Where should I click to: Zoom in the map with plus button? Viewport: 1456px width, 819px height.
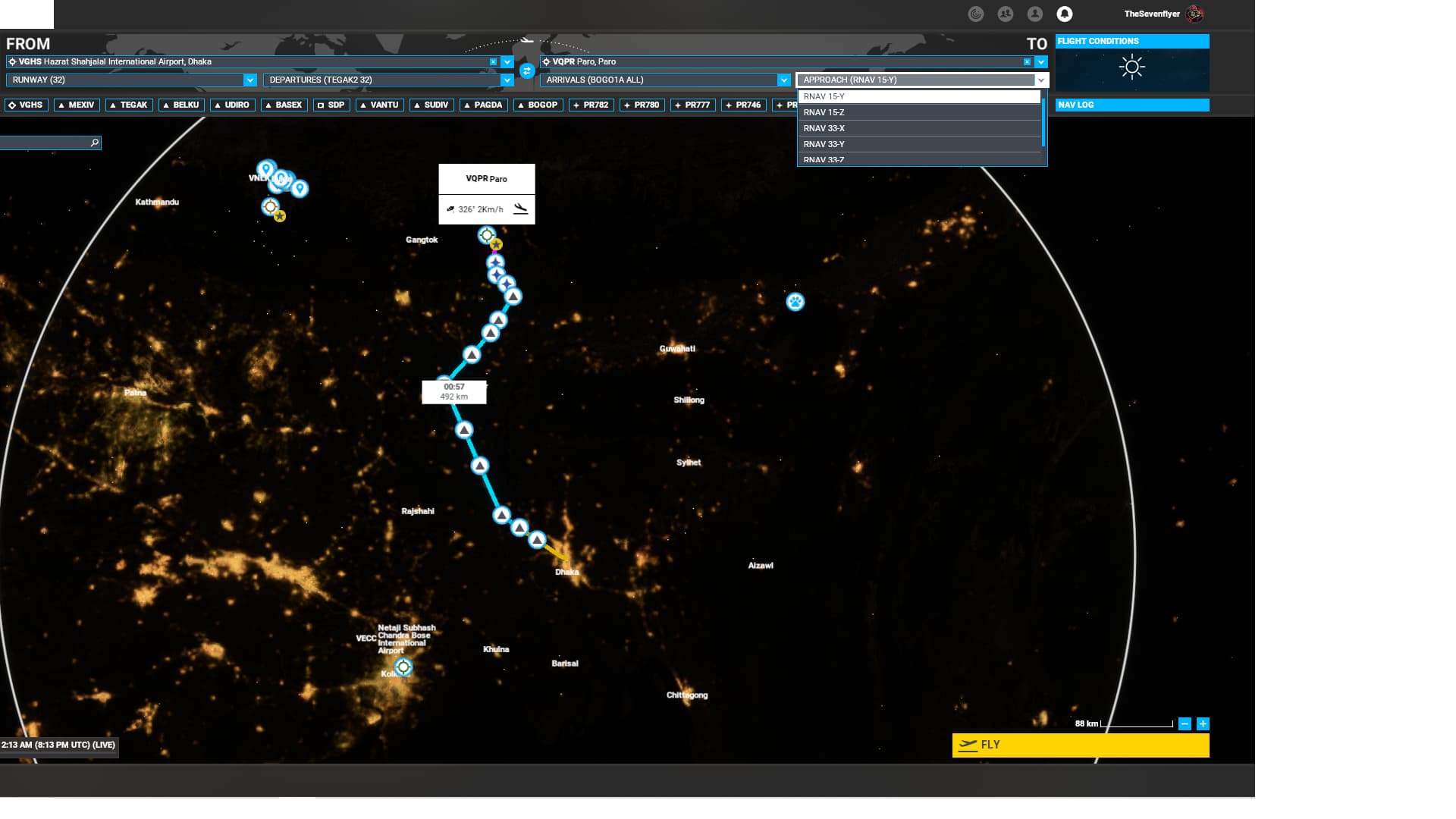click(1203, 724)
